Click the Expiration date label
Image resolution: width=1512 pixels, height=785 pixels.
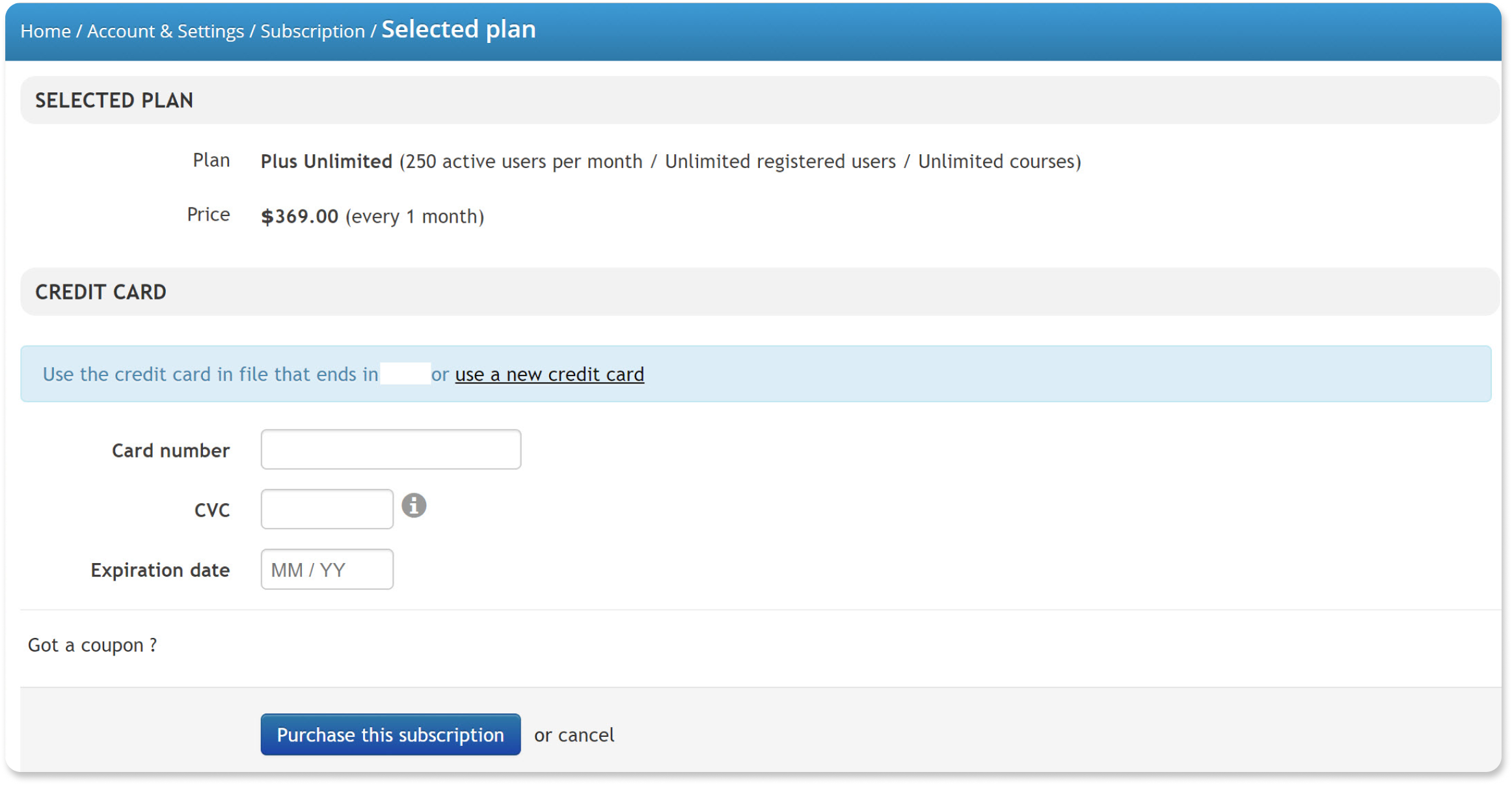(x=160, y=570)
